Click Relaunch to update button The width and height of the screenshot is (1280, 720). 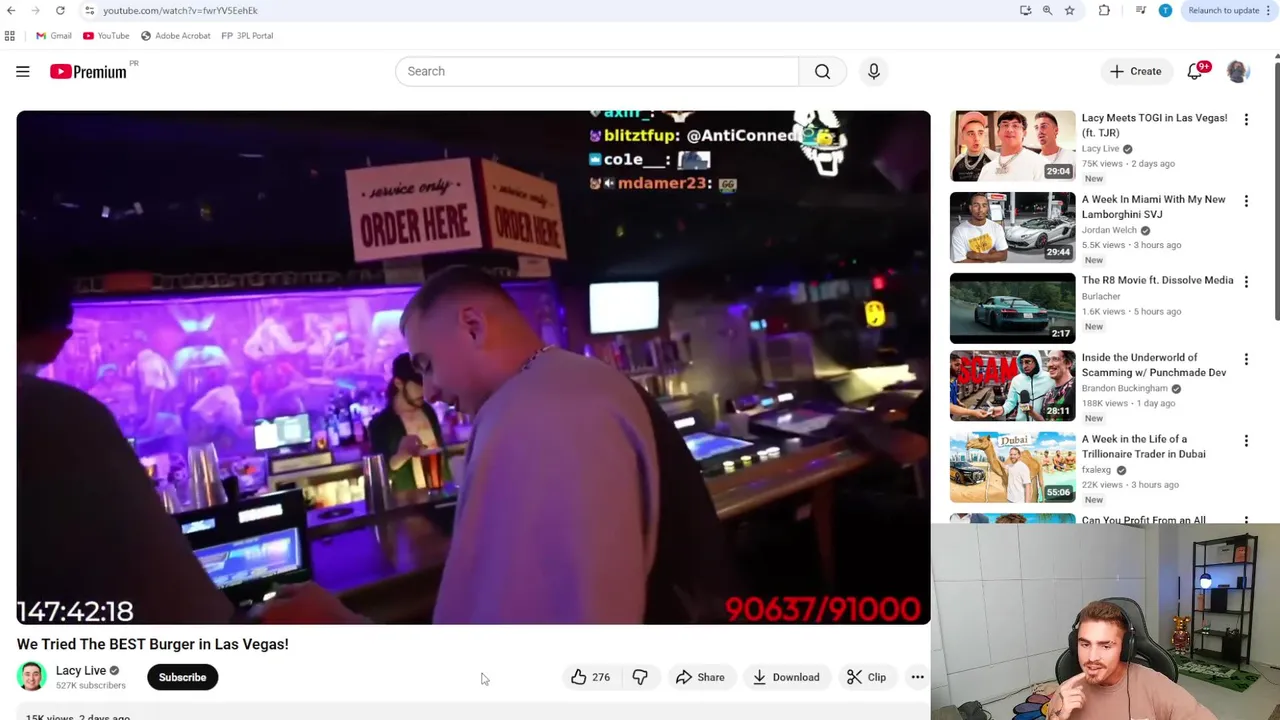(1223, 10)
